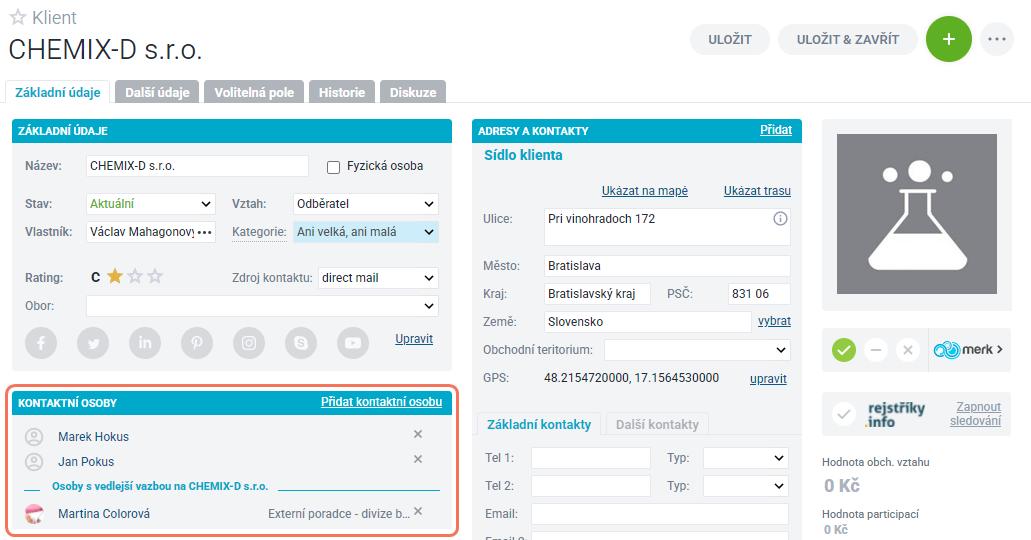Open avatar icon of Marek Hokus

(34, 437)
